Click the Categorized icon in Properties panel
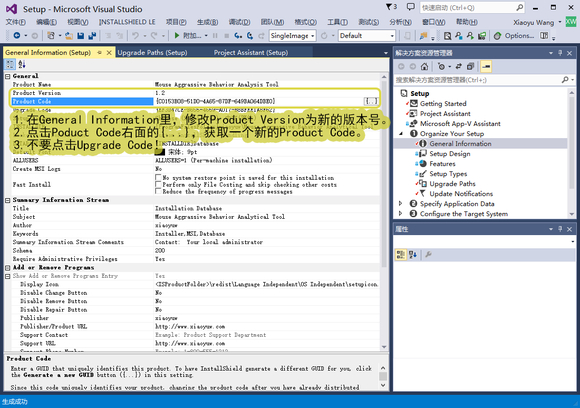580x408 pixels. point(401,254)
